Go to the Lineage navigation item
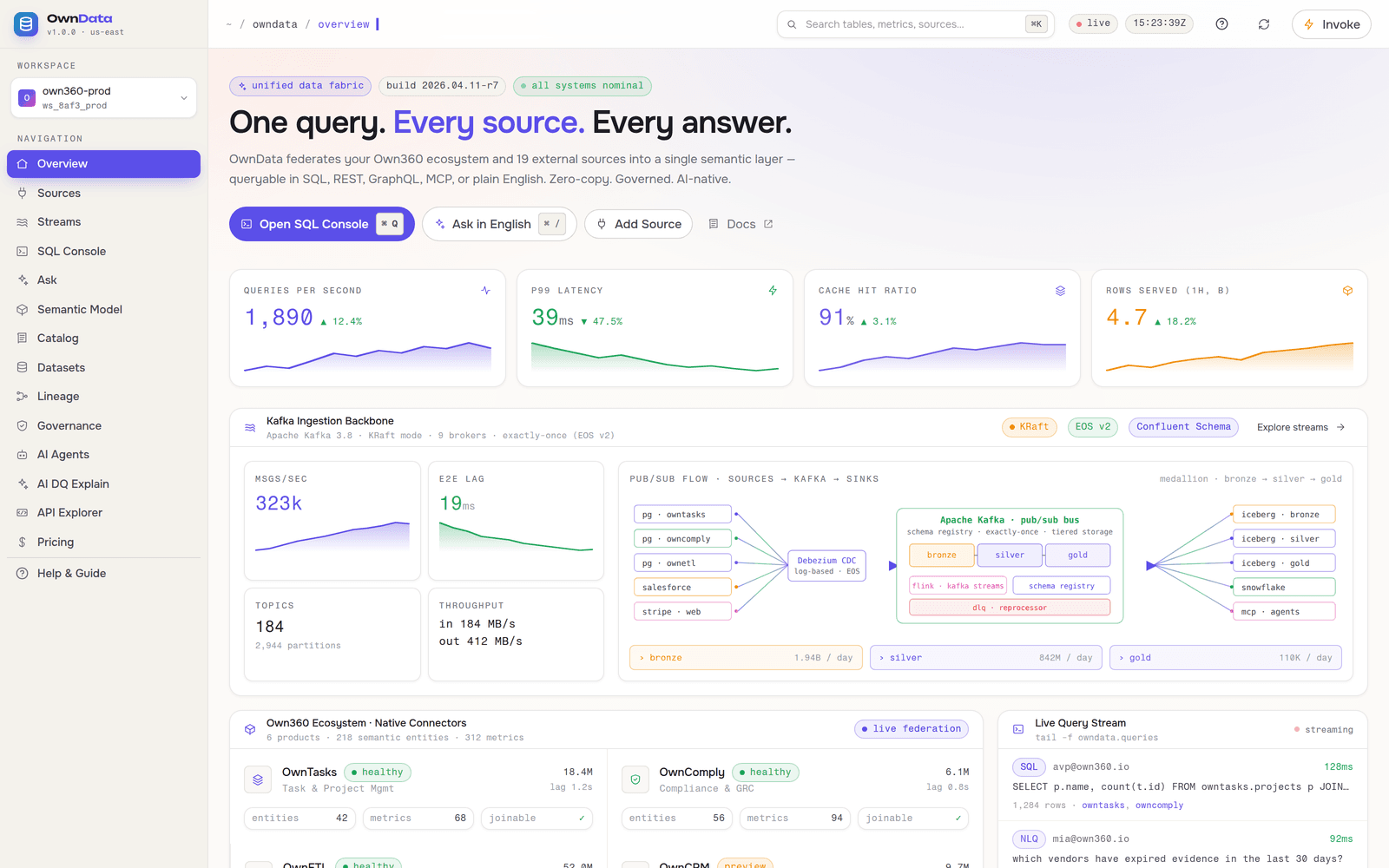 tap(103, 397)
